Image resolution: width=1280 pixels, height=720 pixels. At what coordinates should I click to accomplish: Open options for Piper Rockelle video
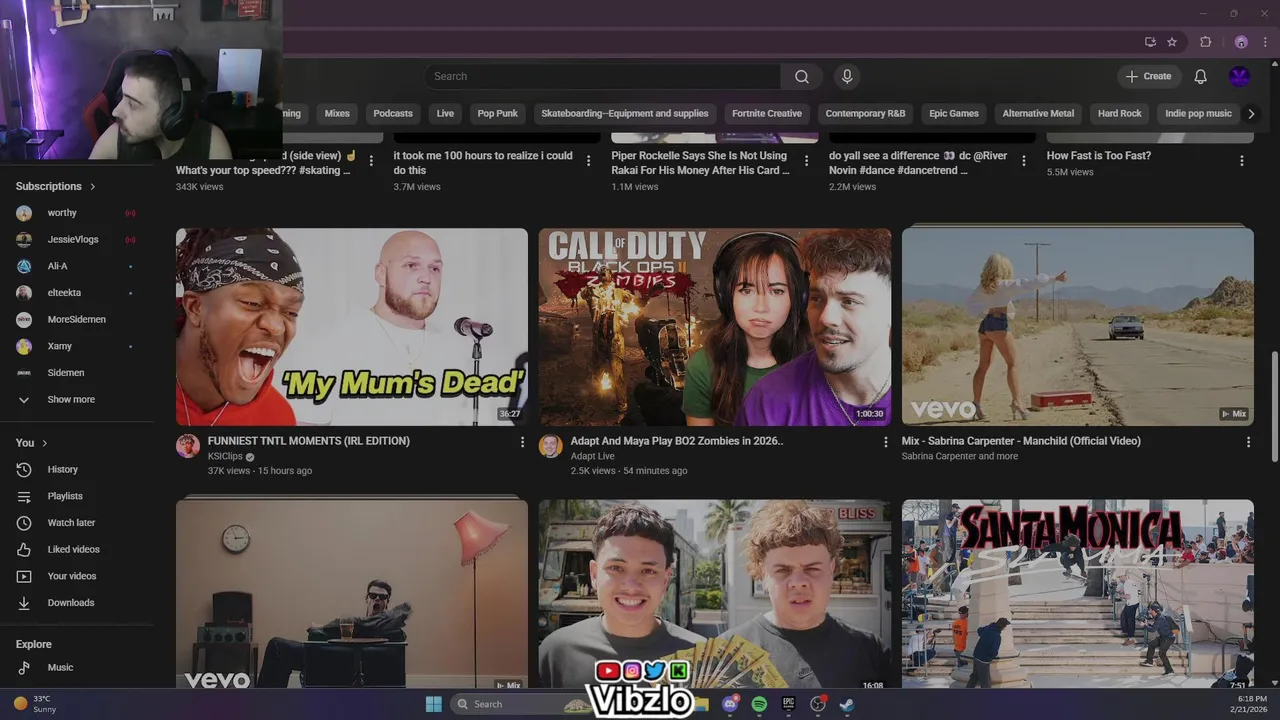click(806, 160)
